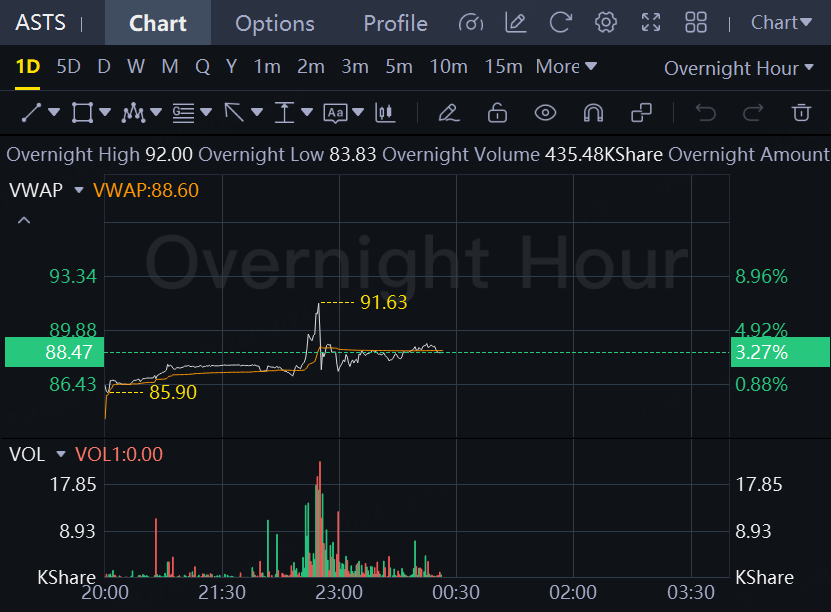The height and width of the screenshot is (612, 831).
Task: Open the Profile tab
Action: (395, 23)
